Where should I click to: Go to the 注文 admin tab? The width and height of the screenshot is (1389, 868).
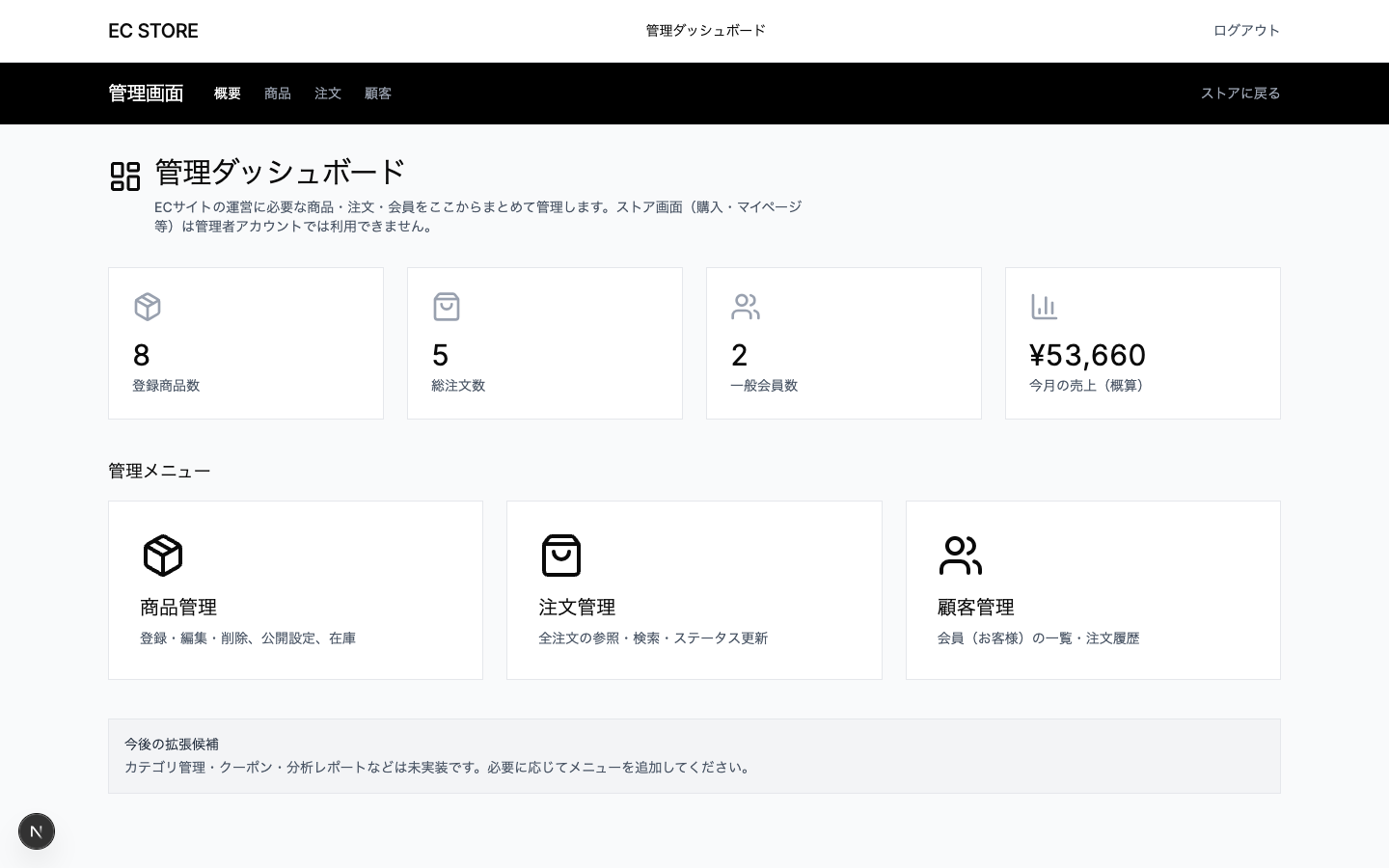[x=328, y=94]
